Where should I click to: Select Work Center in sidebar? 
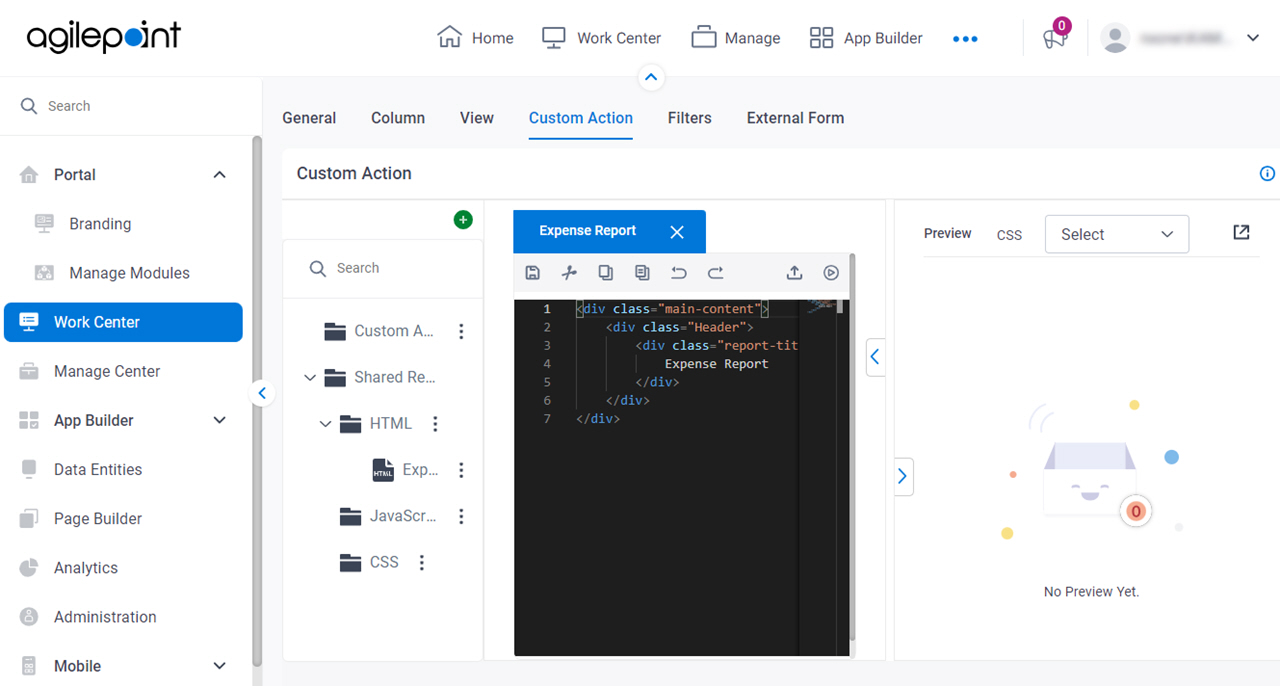click(123, 322)
